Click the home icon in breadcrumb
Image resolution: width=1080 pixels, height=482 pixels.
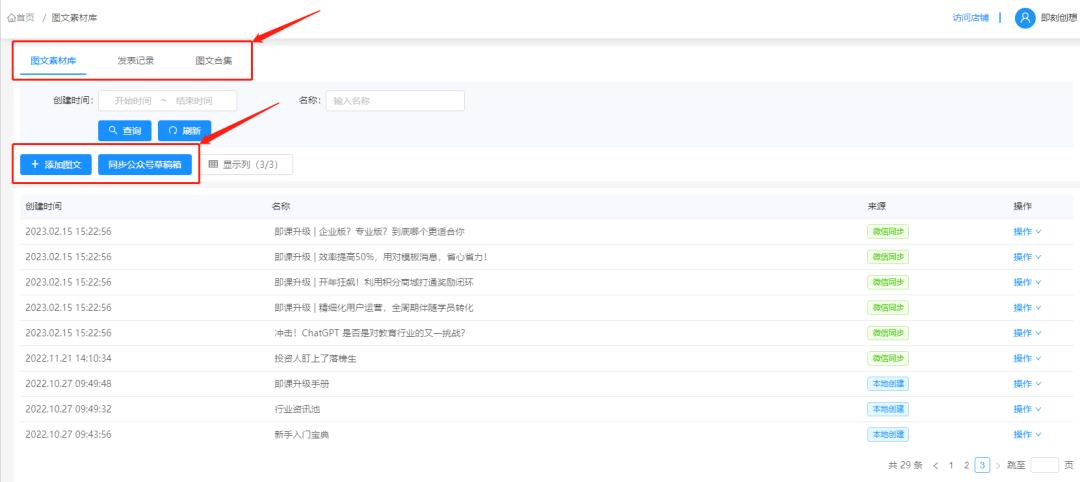pyautogui.click(x=11, y=18)
